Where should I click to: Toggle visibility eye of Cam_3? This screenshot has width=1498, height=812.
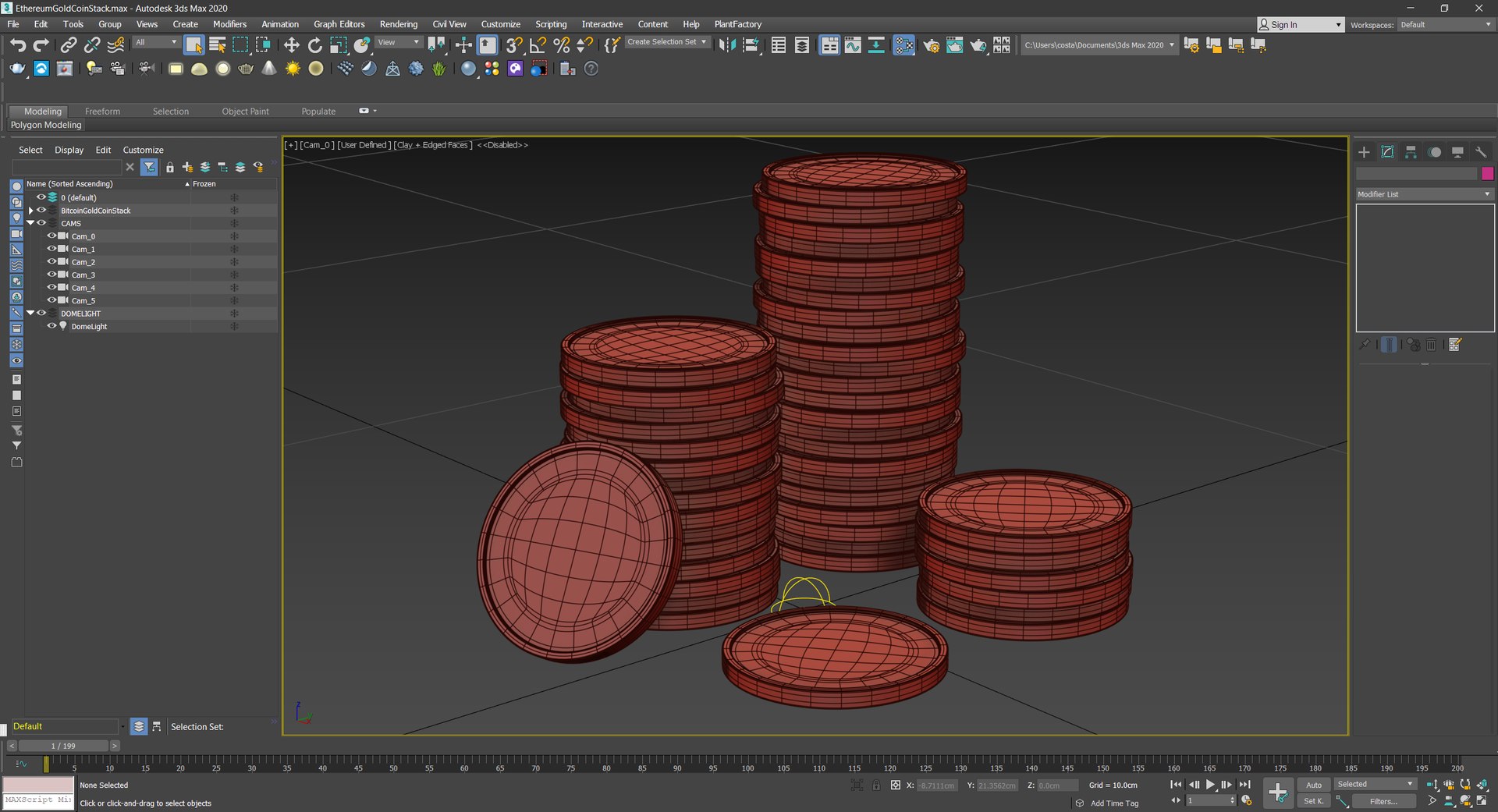coord(51,275)
